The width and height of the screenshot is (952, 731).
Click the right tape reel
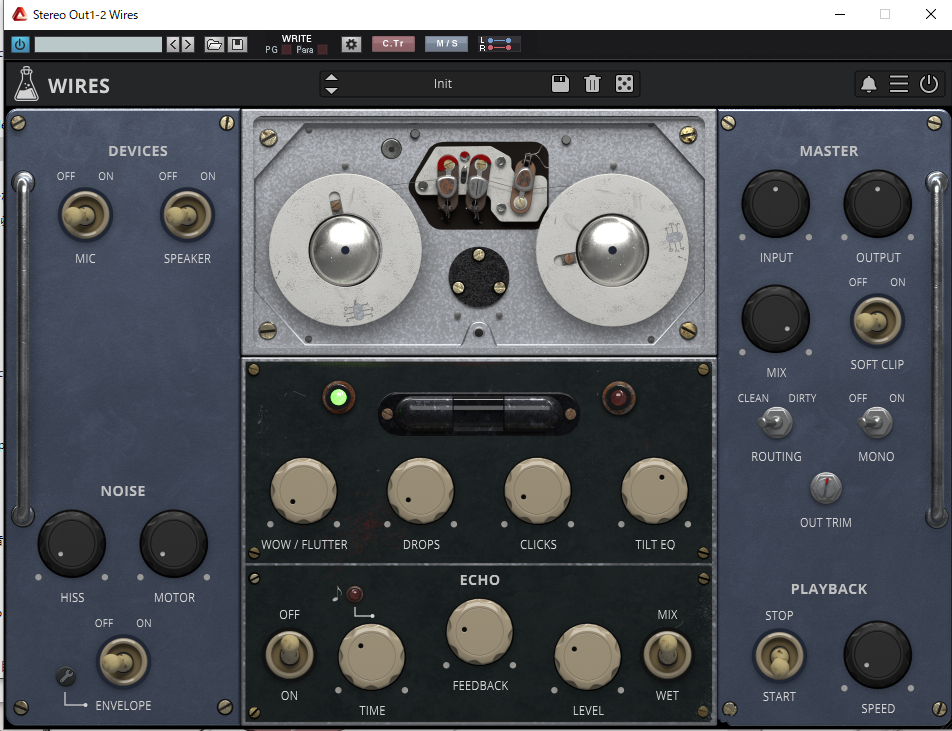coord(612,250)
